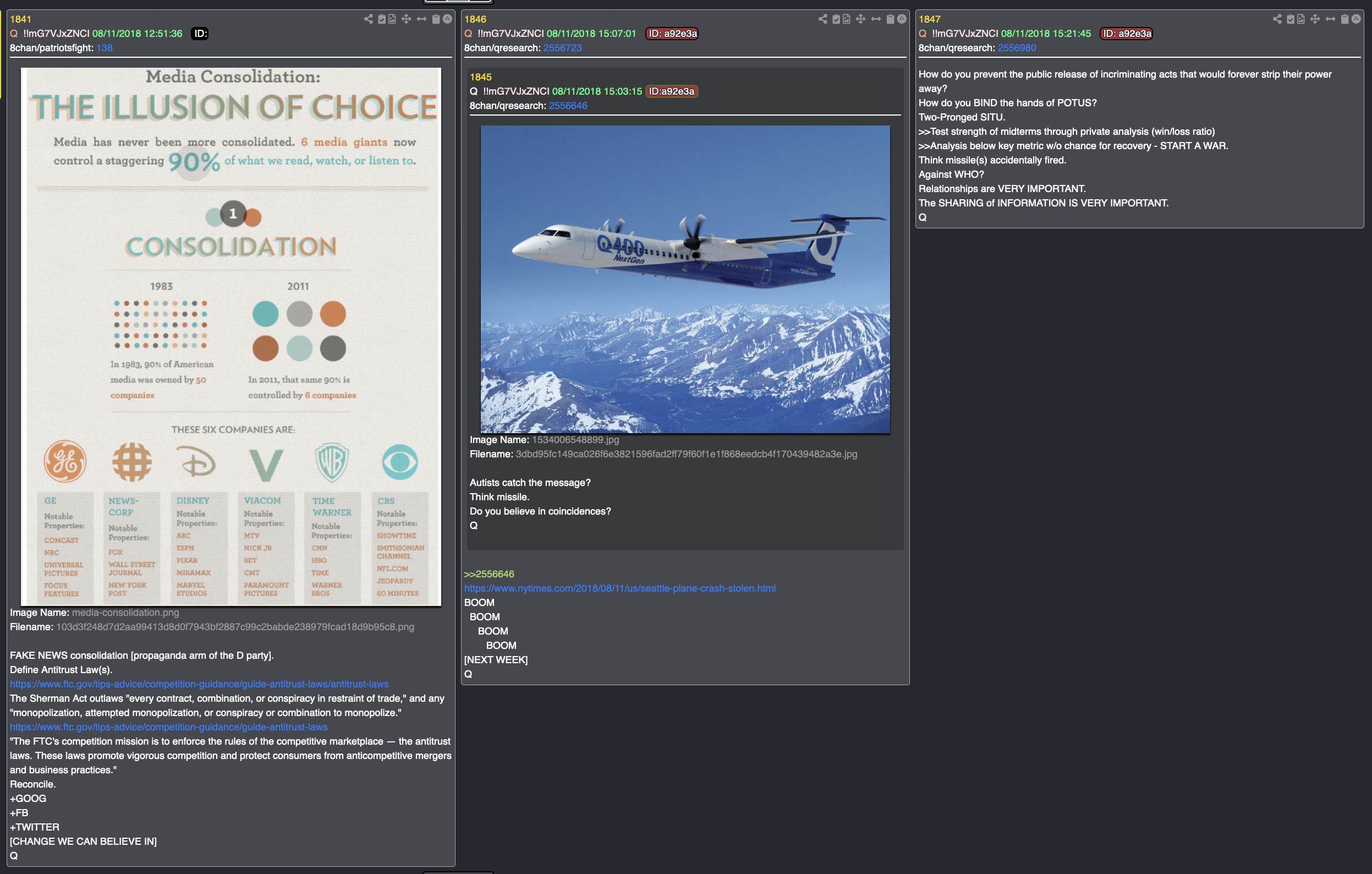The height and width of the screenshot is (874, 1372).
Task: Click image name 1534006548899.jpg
Action: pyautogui.click(x=575, y=440)
